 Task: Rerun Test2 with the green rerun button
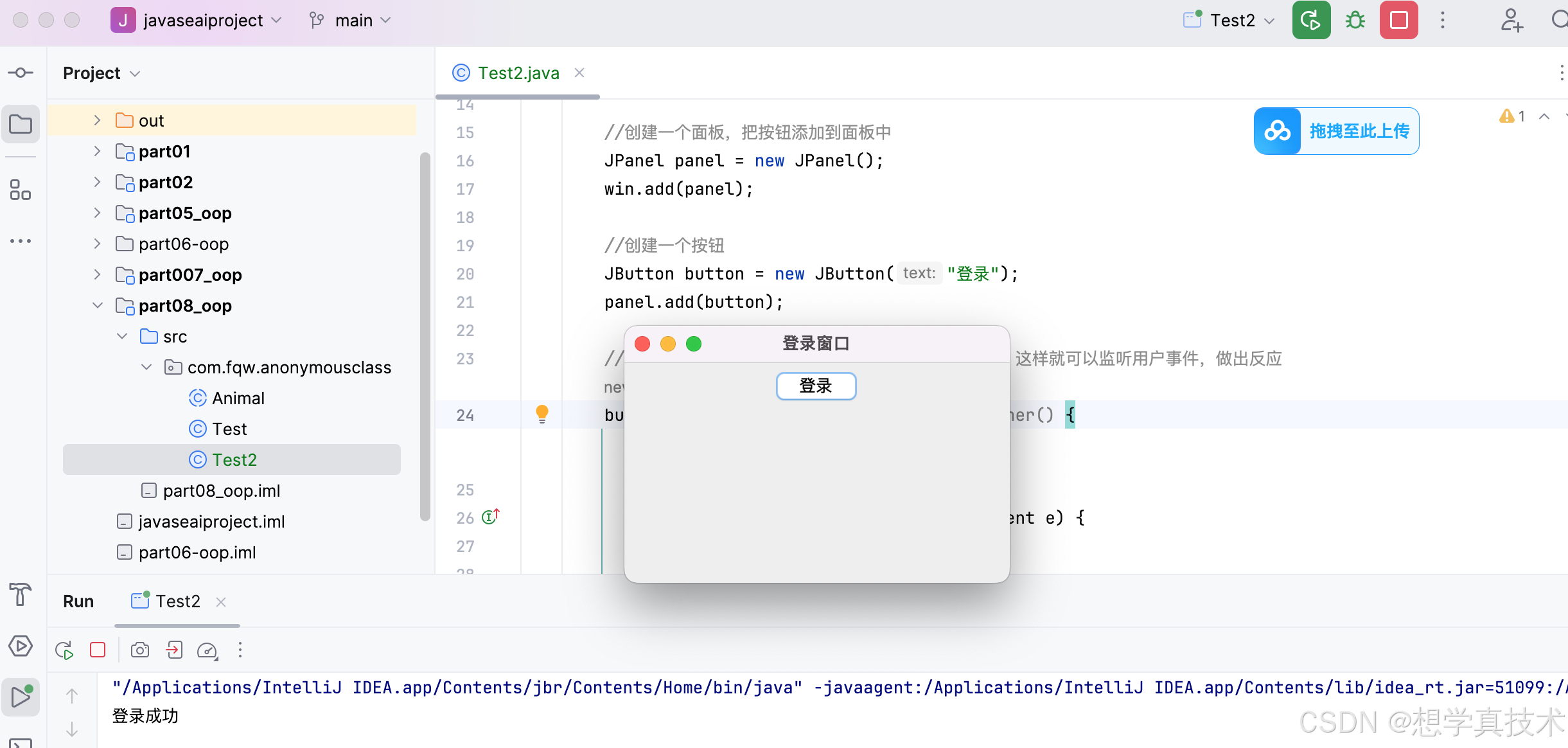(1311, 21)
